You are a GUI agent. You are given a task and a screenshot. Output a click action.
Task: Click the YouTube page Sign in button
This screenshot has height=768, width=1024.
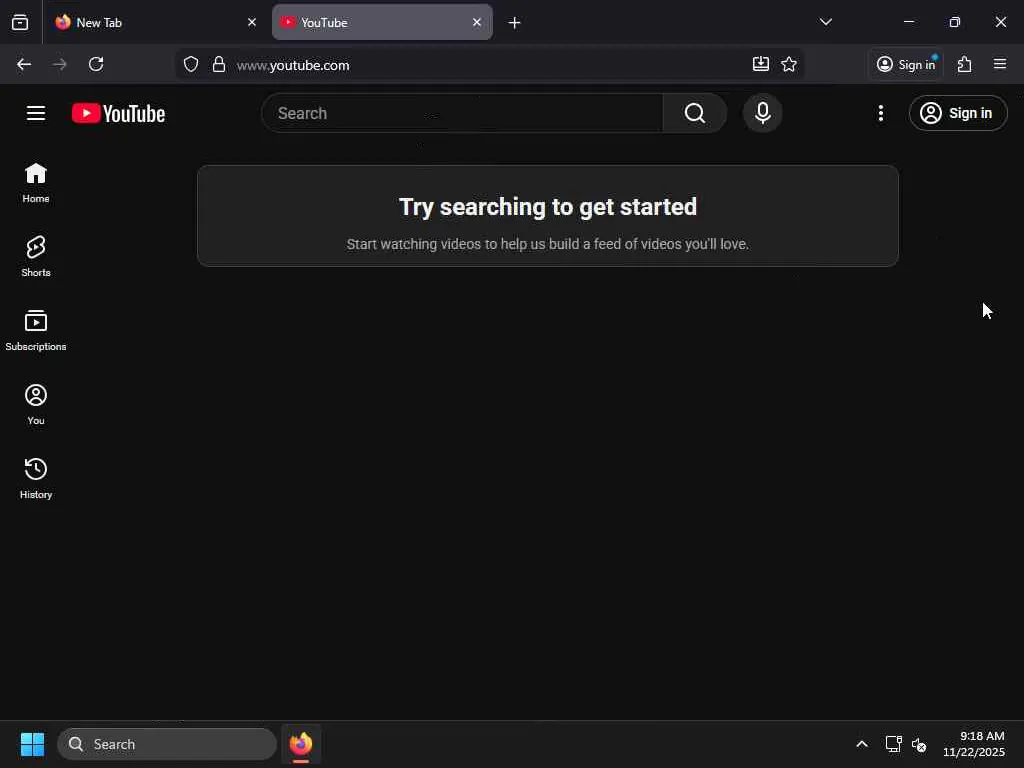click(x=958, y=113)
